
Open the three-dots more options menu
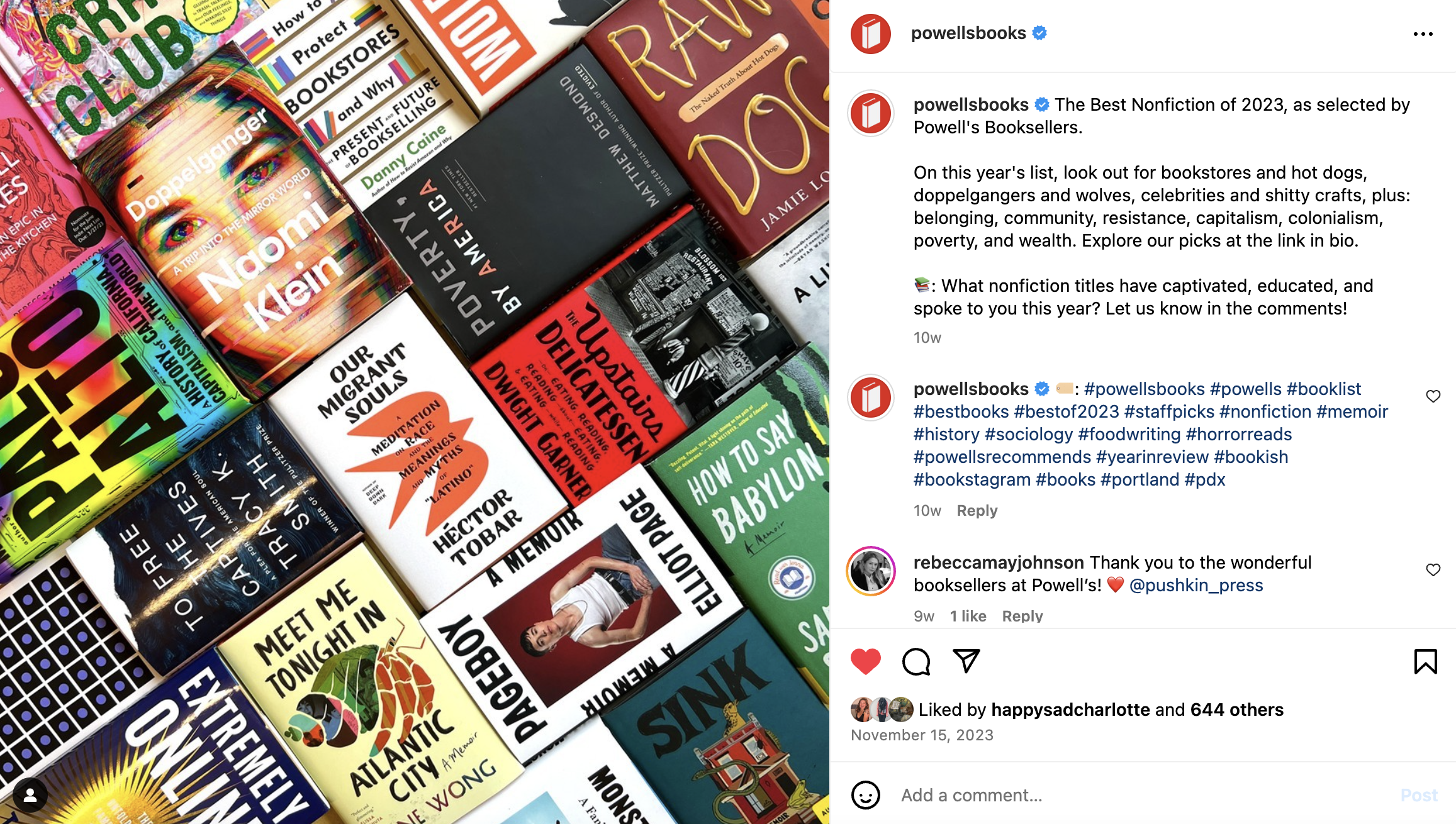click(x=1423, y=34)
